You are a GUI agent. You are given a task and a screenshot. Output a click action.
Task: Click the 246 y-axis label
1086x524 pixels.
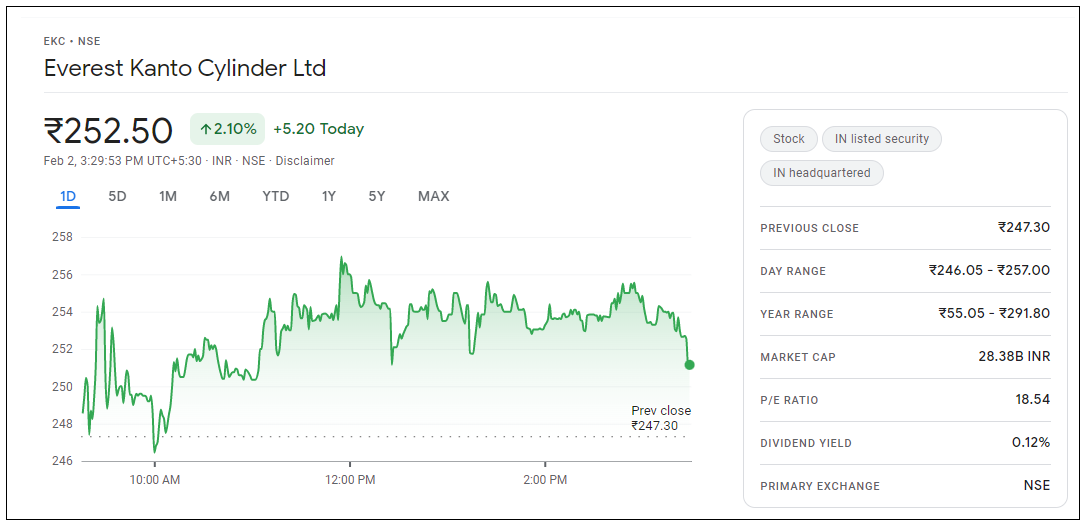(x=62, y=460)
